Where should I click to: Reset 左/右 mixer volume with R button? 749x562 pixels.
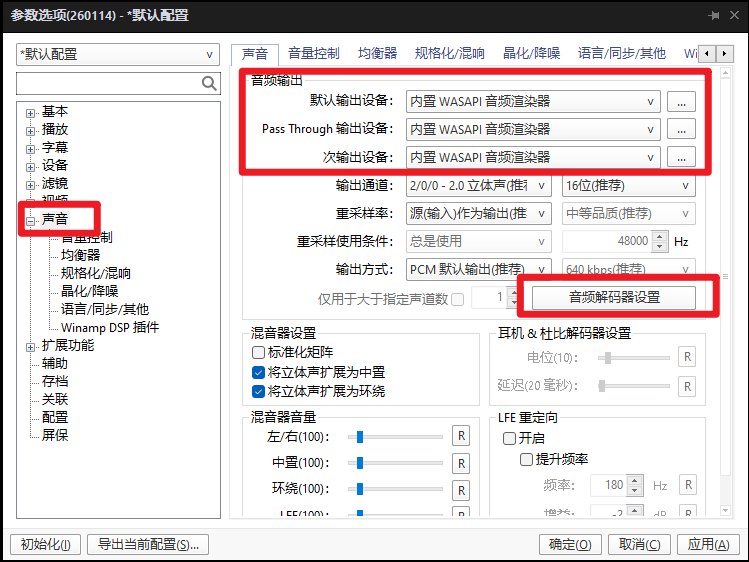pyautogui.click(x=461, y=436)
